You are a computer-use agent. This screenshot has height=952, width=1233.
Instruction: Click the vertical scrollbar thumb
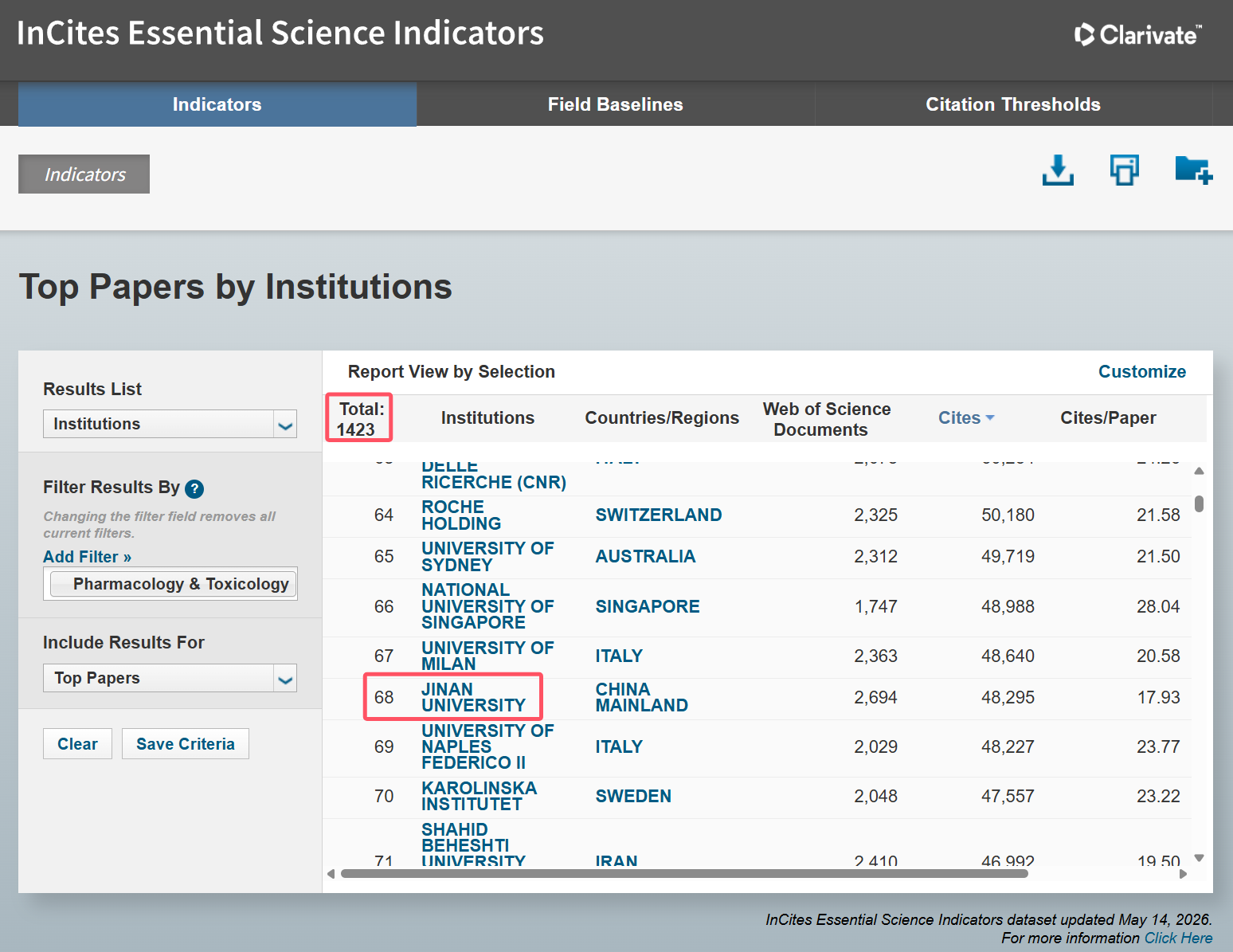click(1200, 503)
